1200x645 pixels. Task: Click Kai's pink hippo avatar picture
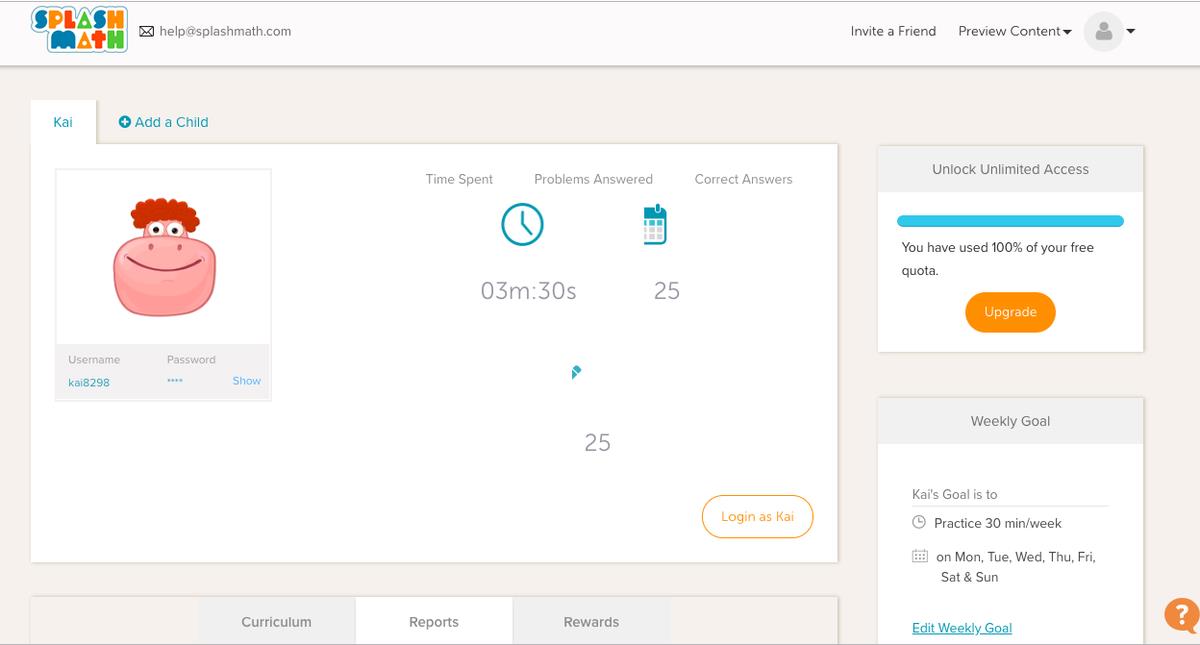164,257
